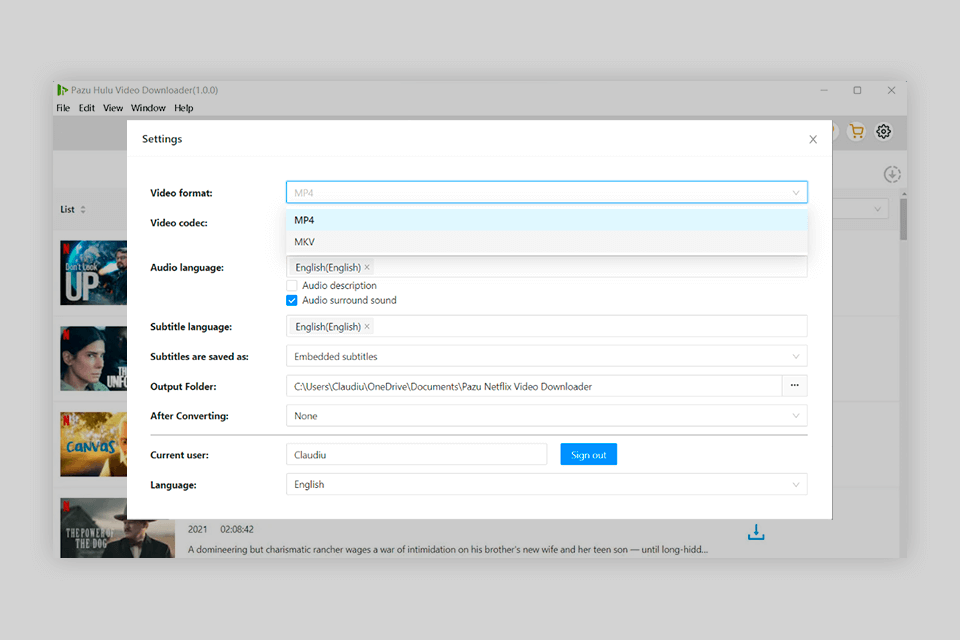Screen dimensions: 960x640
Task: Minimize the Pazu window
Action: (x=824, y=90)
